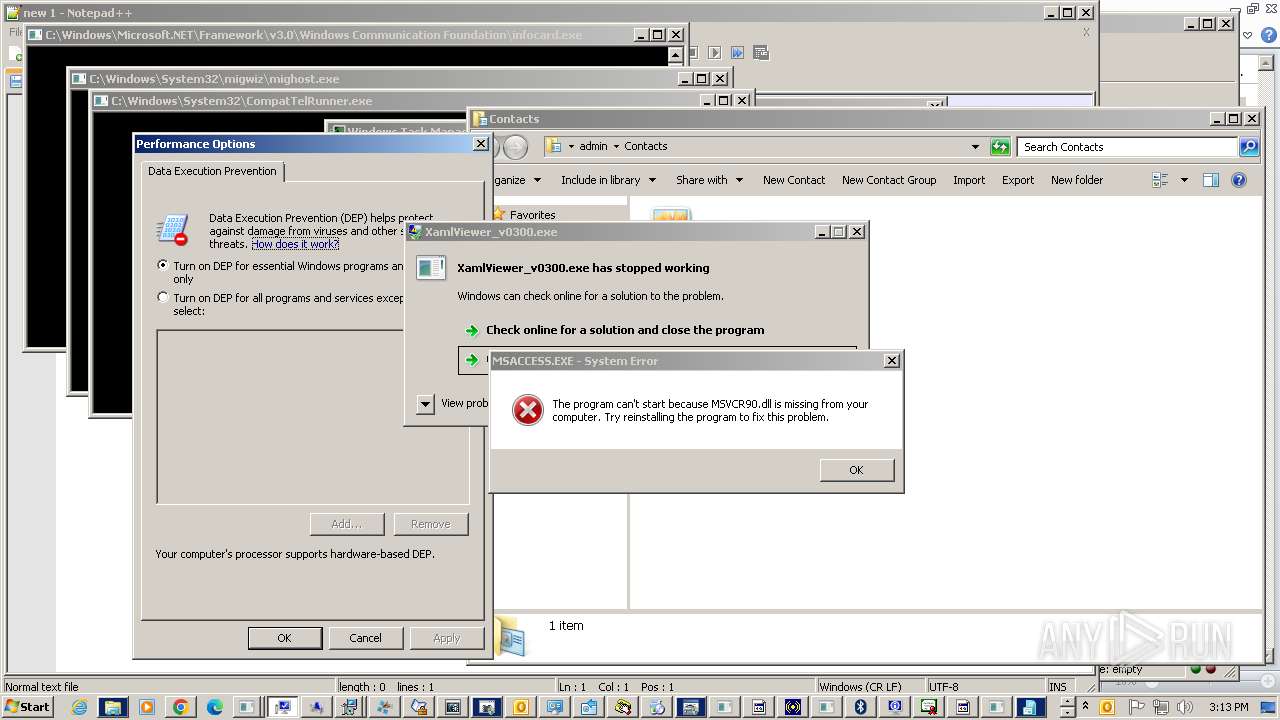Click New folder in Contacts toolbar
The width and height of the screenshot is (1280, 720).
coord(1077,180)
